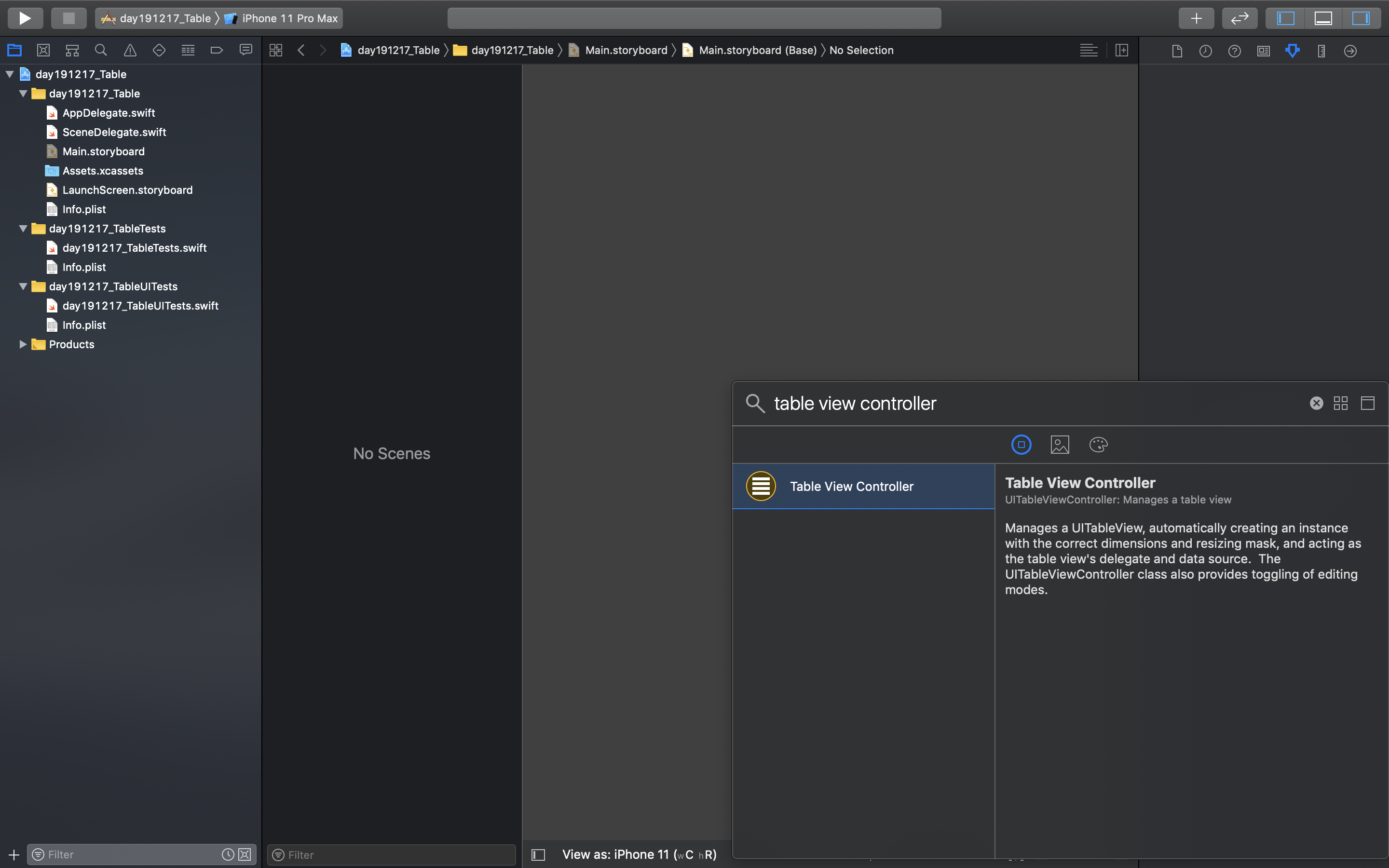Show the Quick Help inspector
Viewport: 1389px width, 868px height.
pos(1234,51)
